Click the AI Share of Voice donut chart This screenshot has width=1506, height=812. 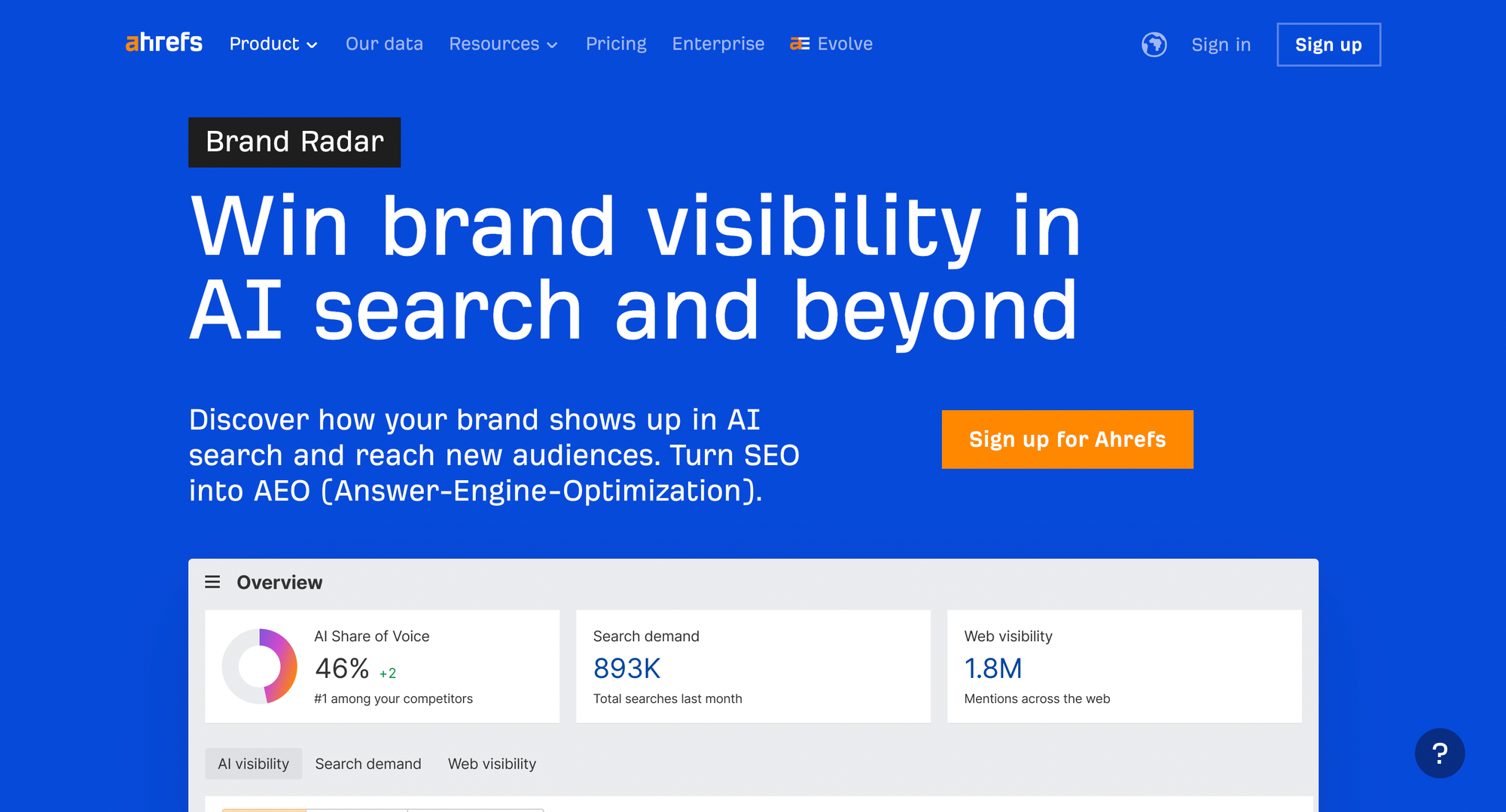(259, 666)
